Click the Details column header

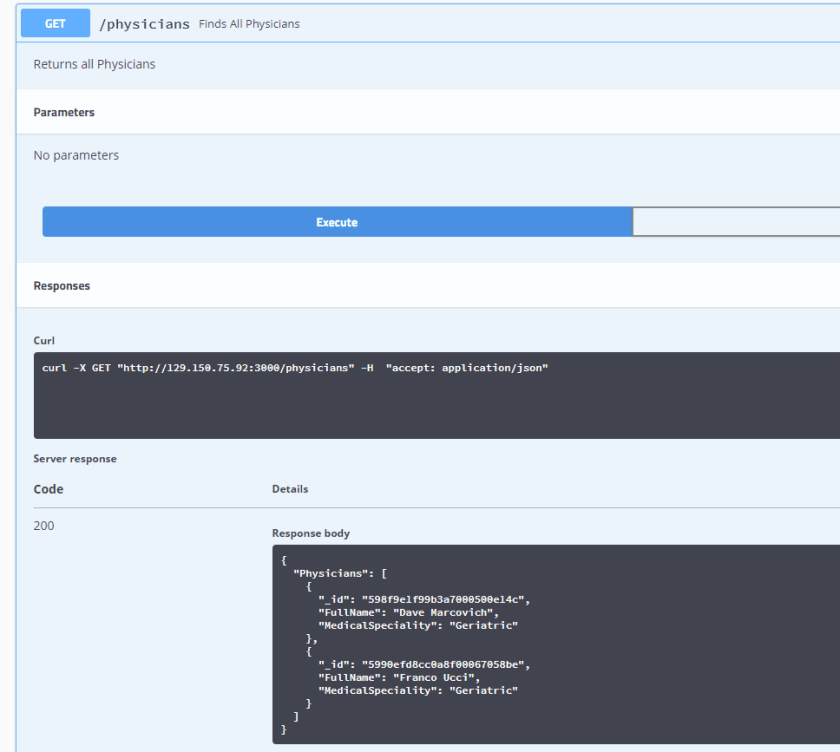290,489
